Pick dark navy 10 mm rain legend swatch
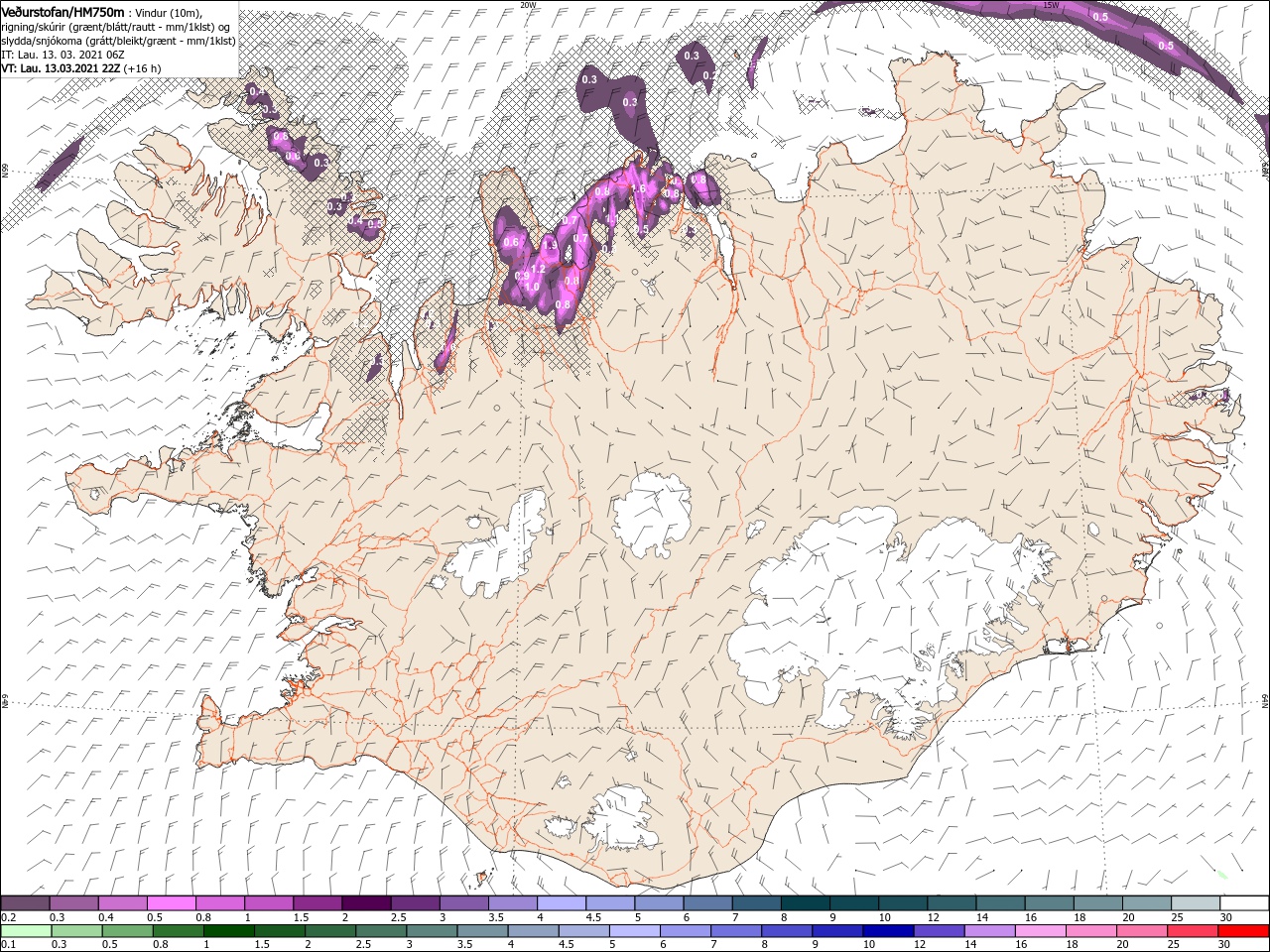The image size is (1270, 952). point(887,930)
